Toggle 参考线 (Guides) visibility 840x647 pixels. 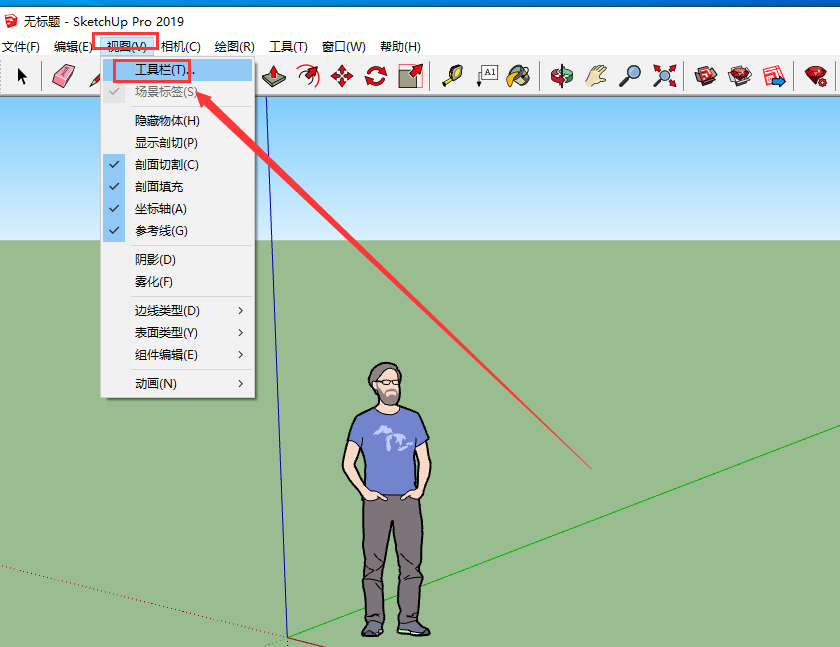(161, 231)
